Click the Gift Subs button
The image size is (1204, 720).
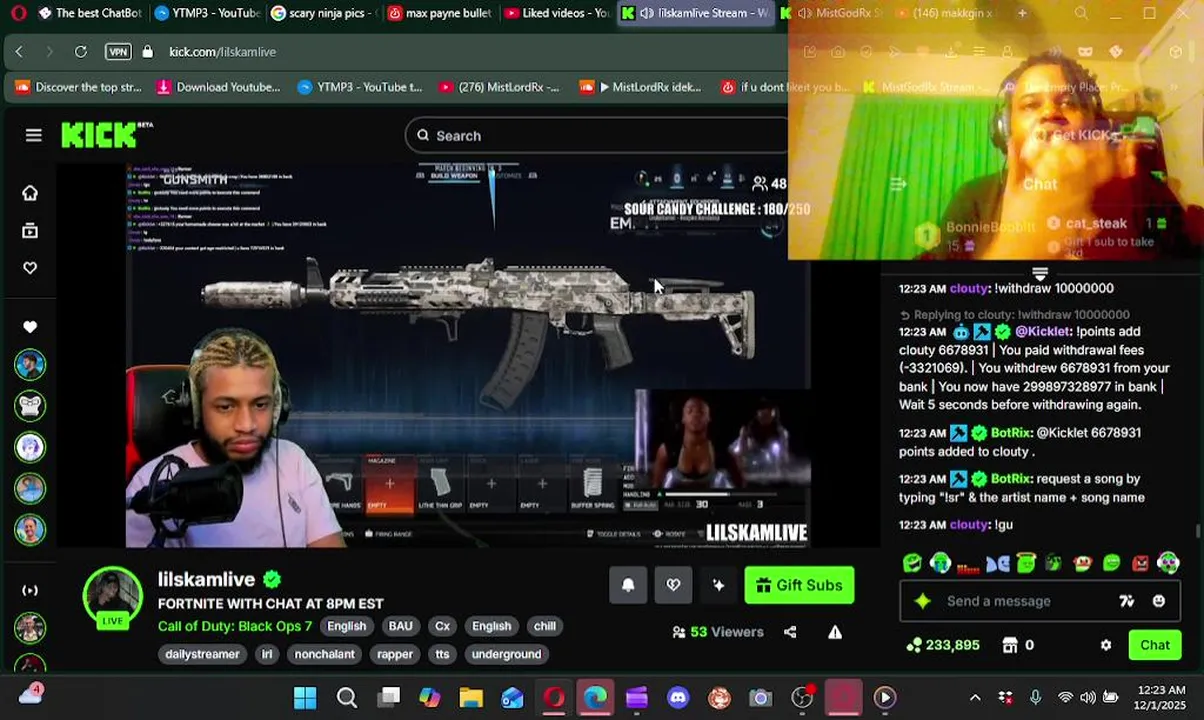click(799, 585)
